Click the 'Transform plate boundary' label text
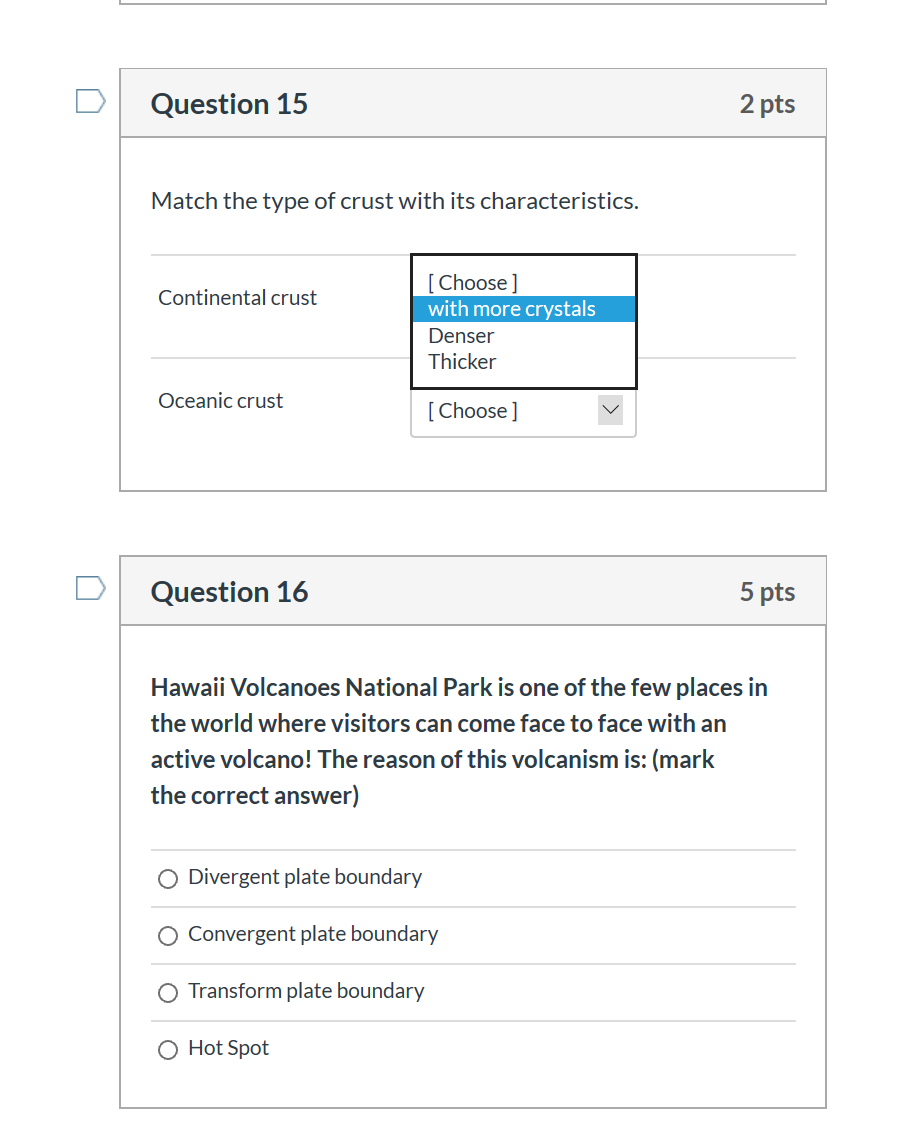 pyautogui.click(x=306, y=991)
